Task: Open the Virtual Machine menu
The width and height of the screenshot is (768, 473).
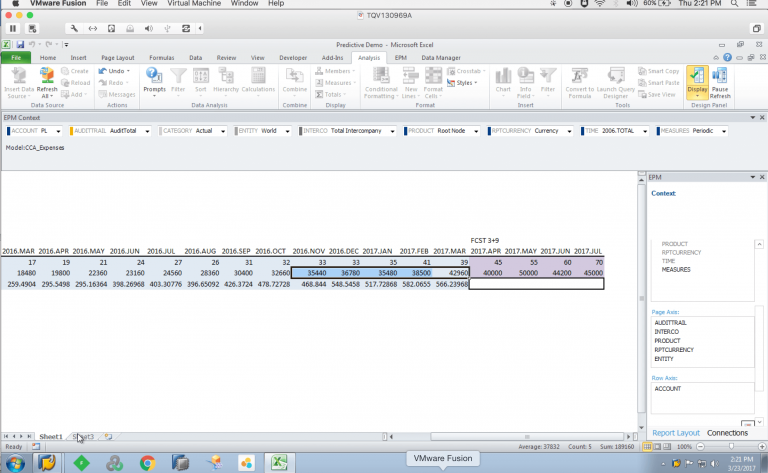Action: 194,3
